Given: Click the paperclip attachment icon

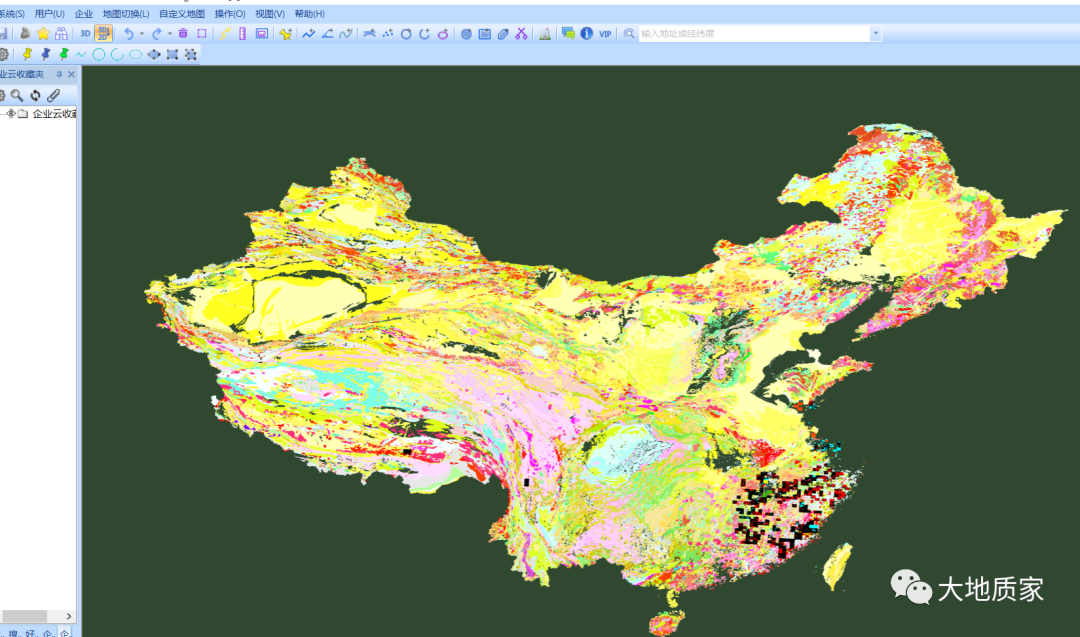Looking at the screenshot, I should (54, 96).
